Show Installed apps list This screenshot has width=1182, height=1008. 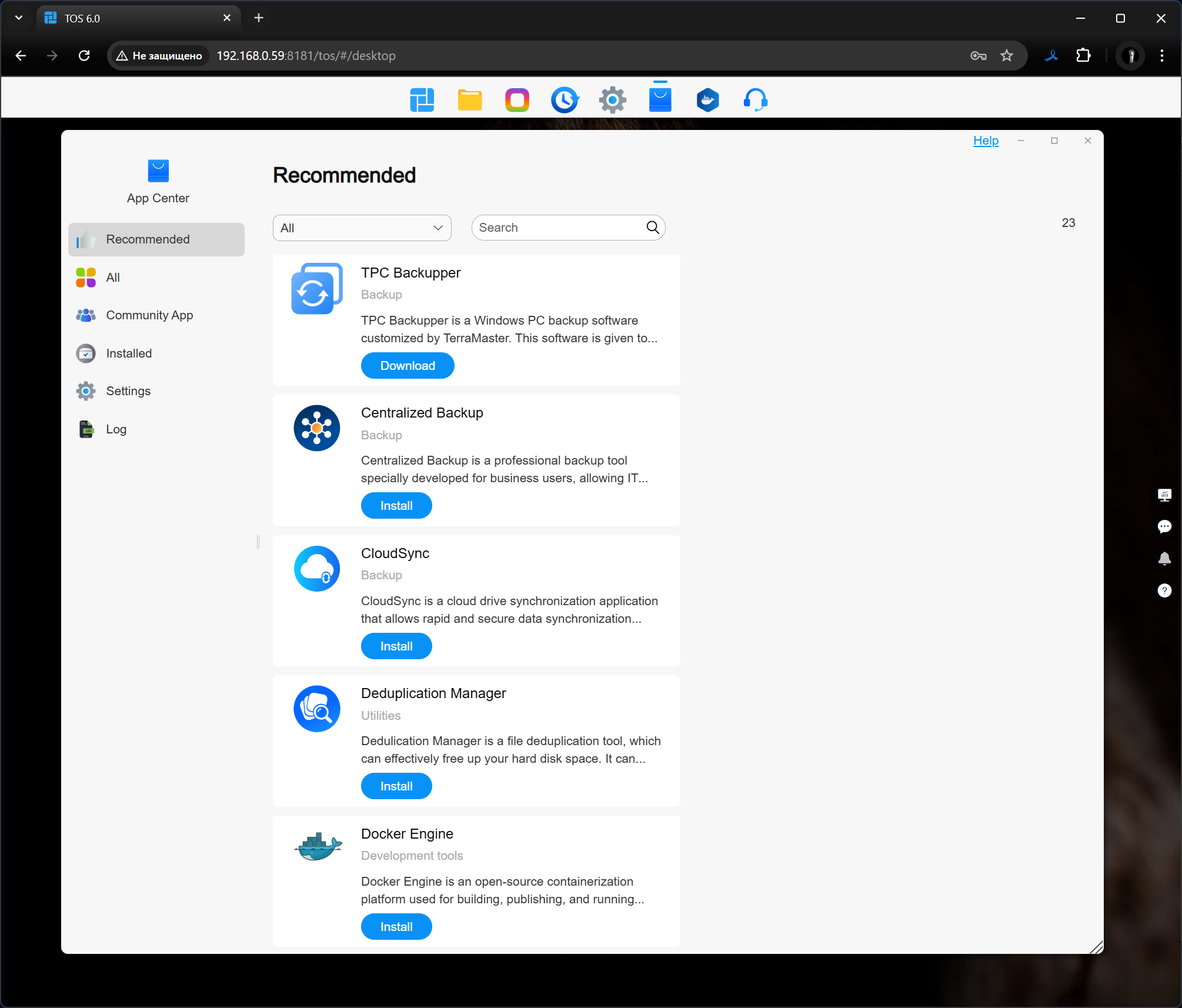pos(156,353)
